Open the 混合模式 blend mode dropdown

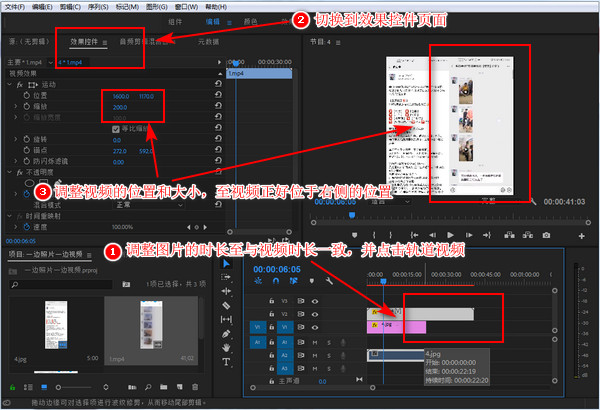(148, 205)
